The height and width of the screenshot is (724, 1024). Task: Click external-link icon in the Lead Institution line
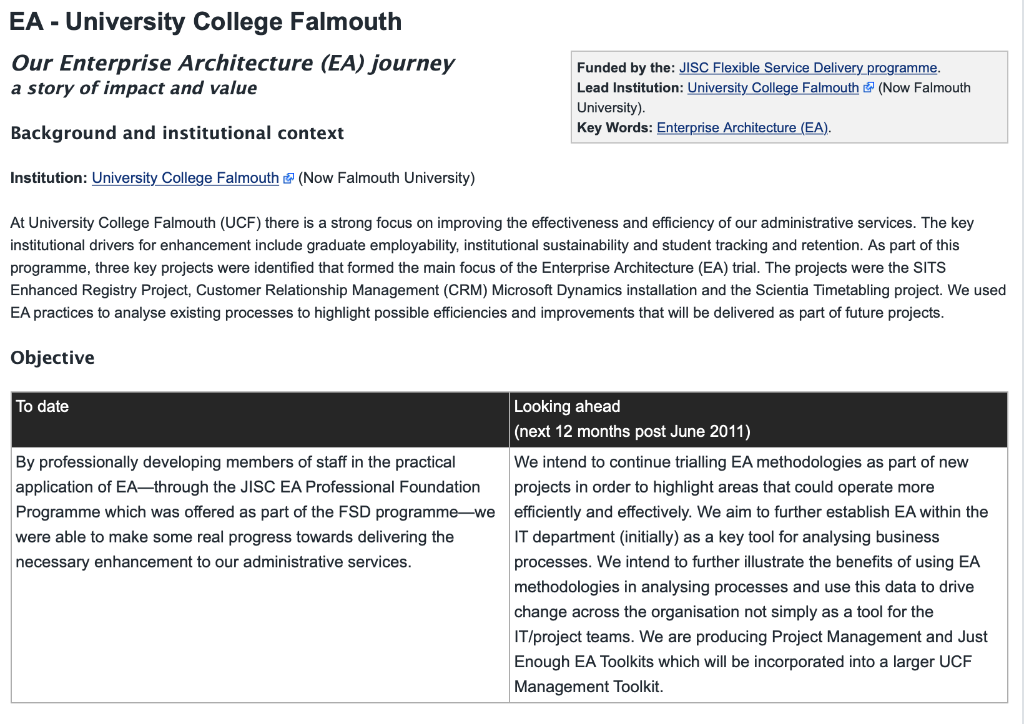click(868, 88)
